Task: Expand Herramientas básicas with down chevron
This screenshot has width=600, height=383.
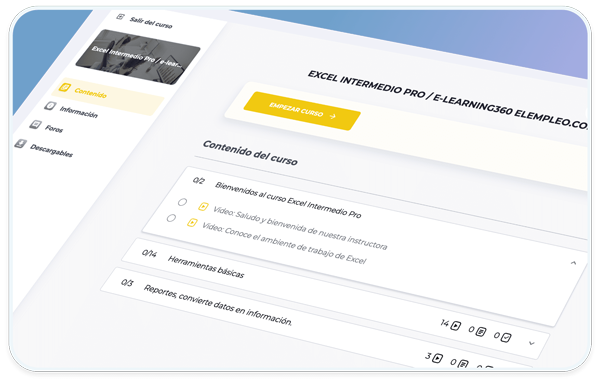Action: click(532, 343)
